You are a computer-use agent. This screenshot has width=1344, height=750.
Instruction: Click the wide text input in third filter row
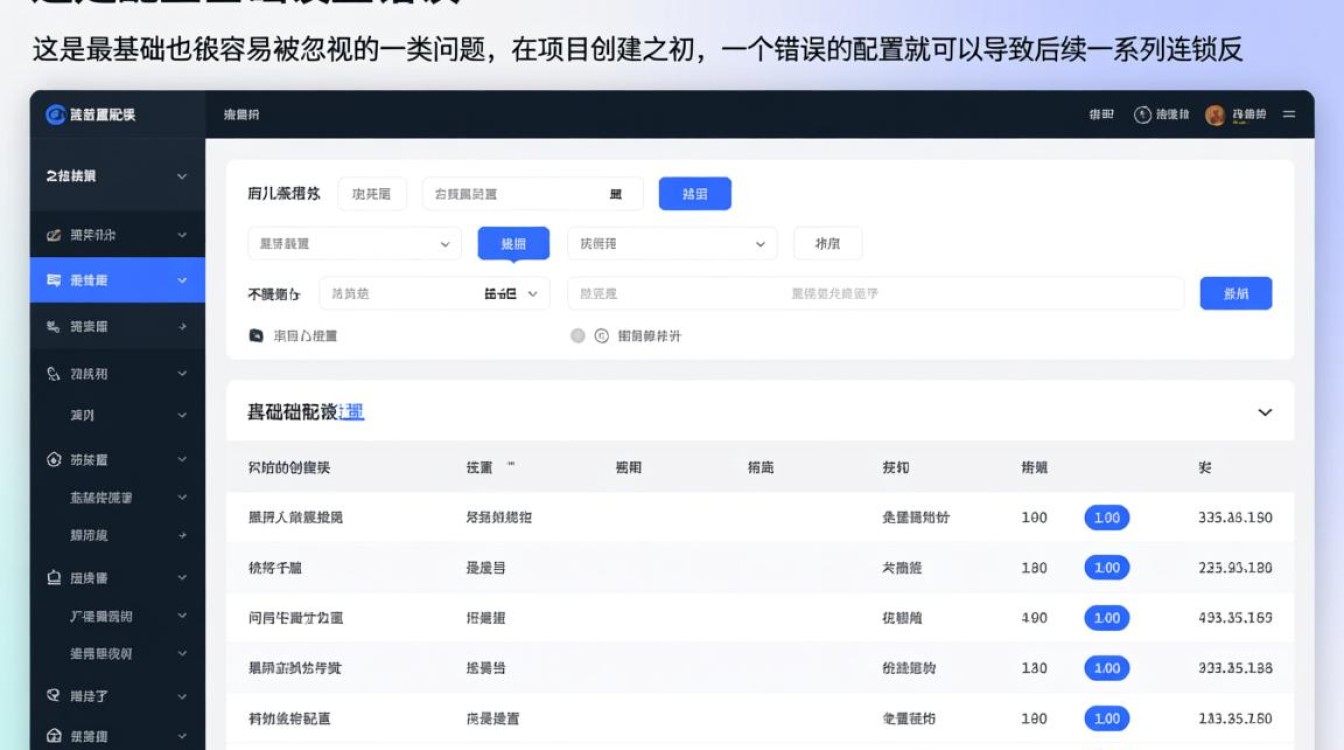tap(875, 294)
